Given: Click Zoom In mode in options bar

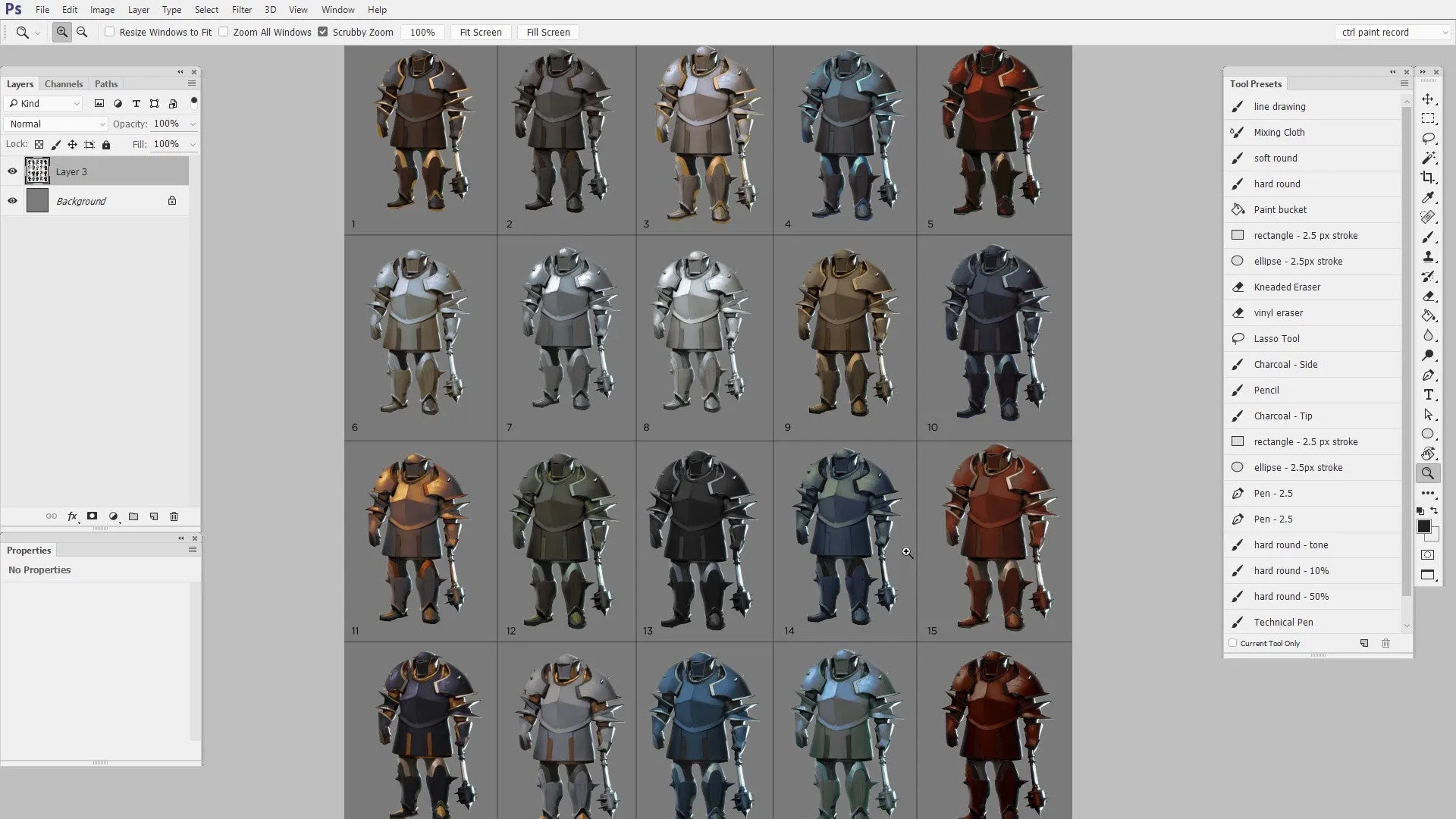Looking at the screenshot, I should [x=62, y=33].
